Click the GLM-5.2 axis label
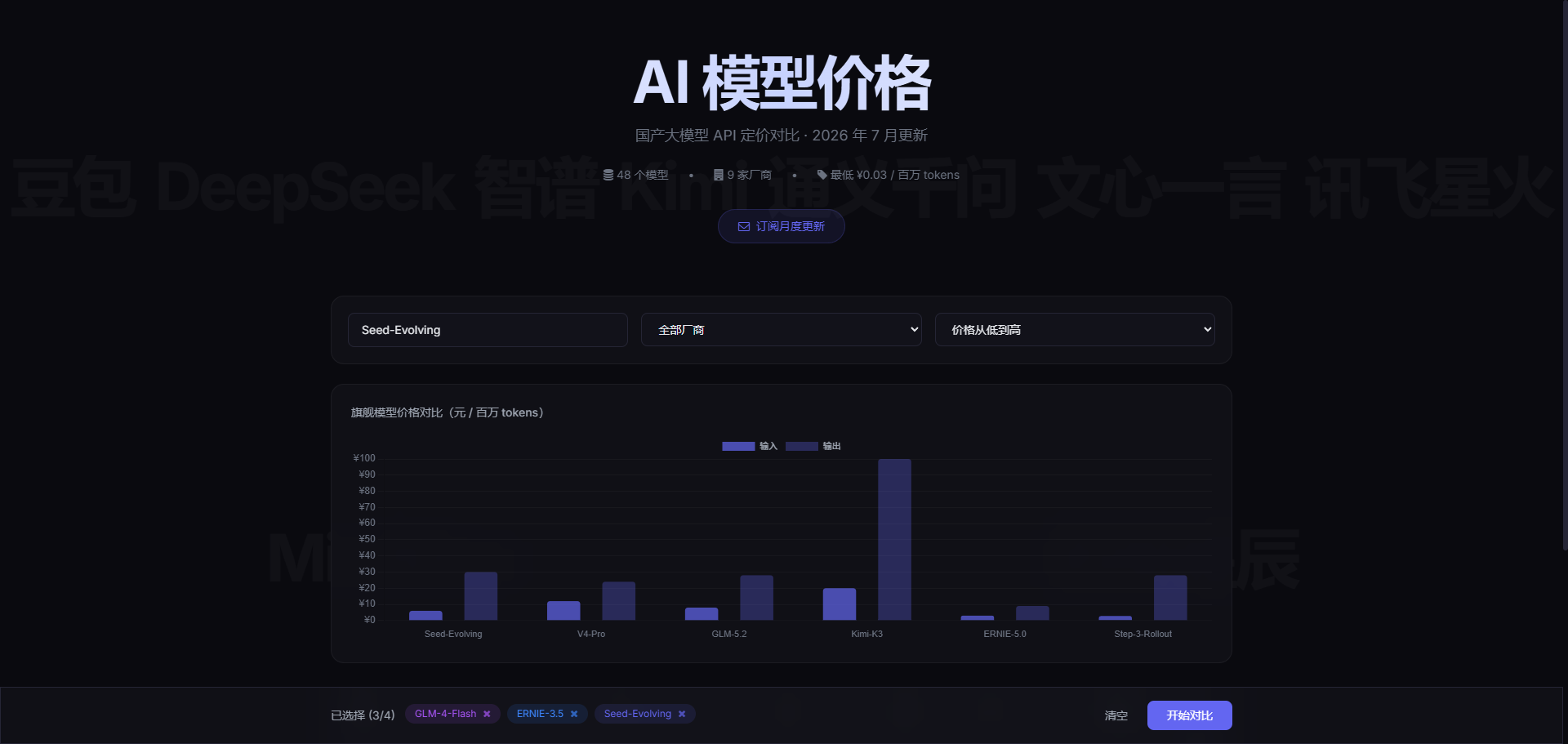Screen dimensions: 1568x744 728,634
